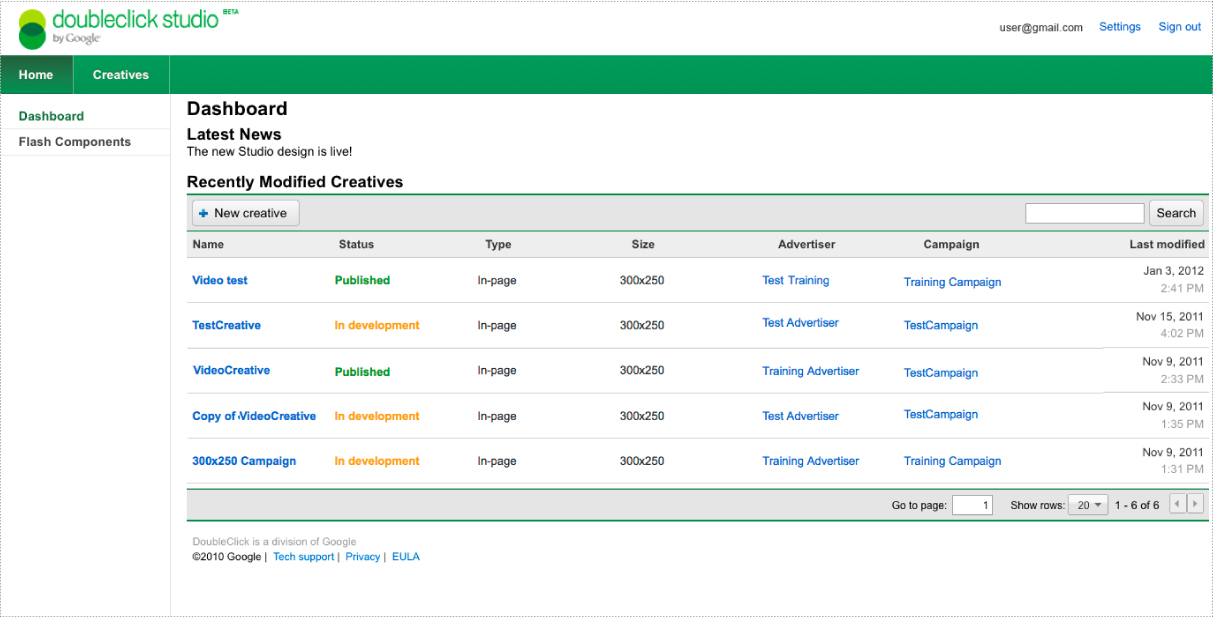Open Flash Components in the sidebar
The width and height of the screenshot is (1214, 617).
click(75, 142)
